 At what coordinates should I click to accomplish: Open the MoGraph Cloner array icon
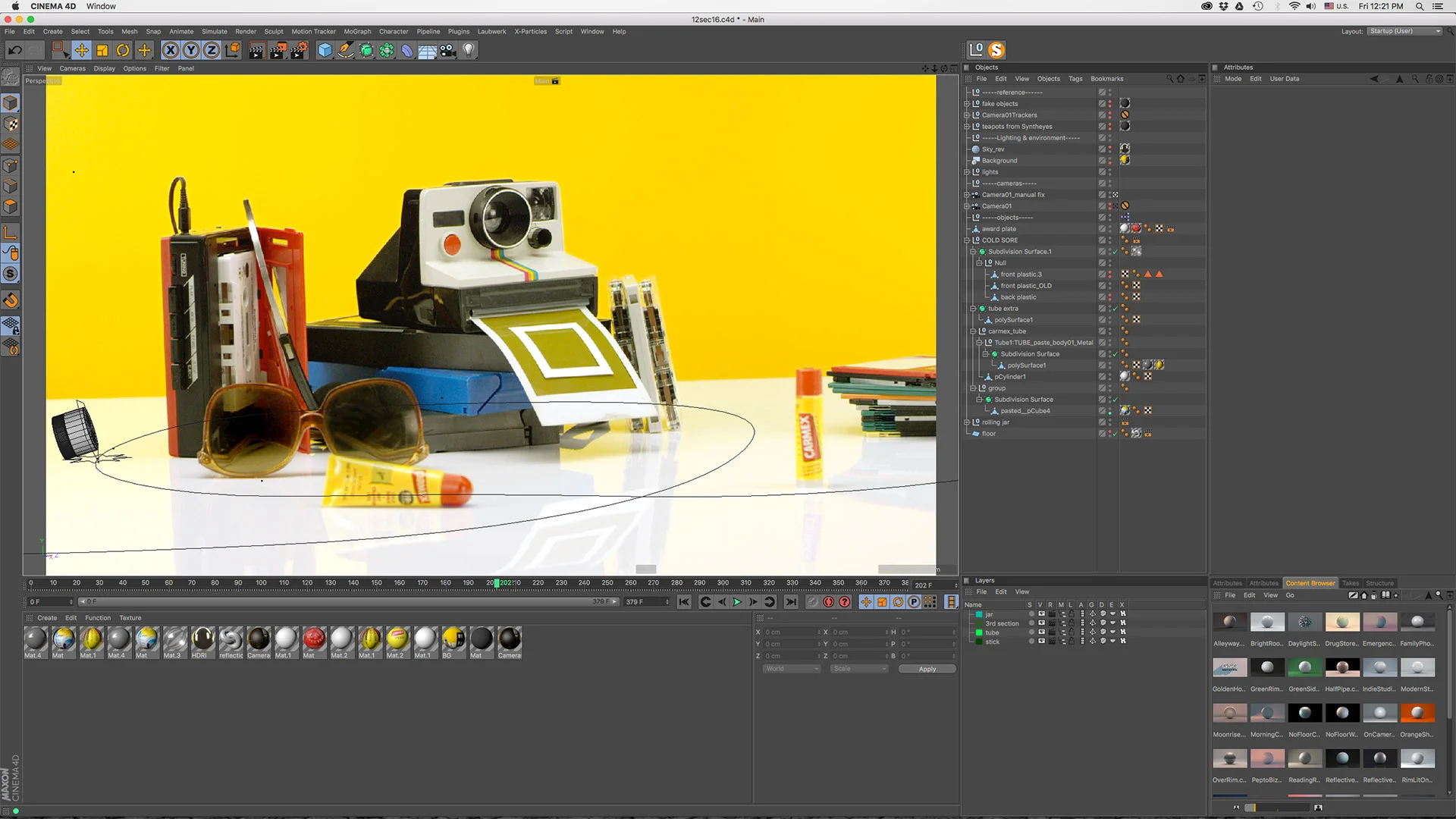[x=387, y=50]
